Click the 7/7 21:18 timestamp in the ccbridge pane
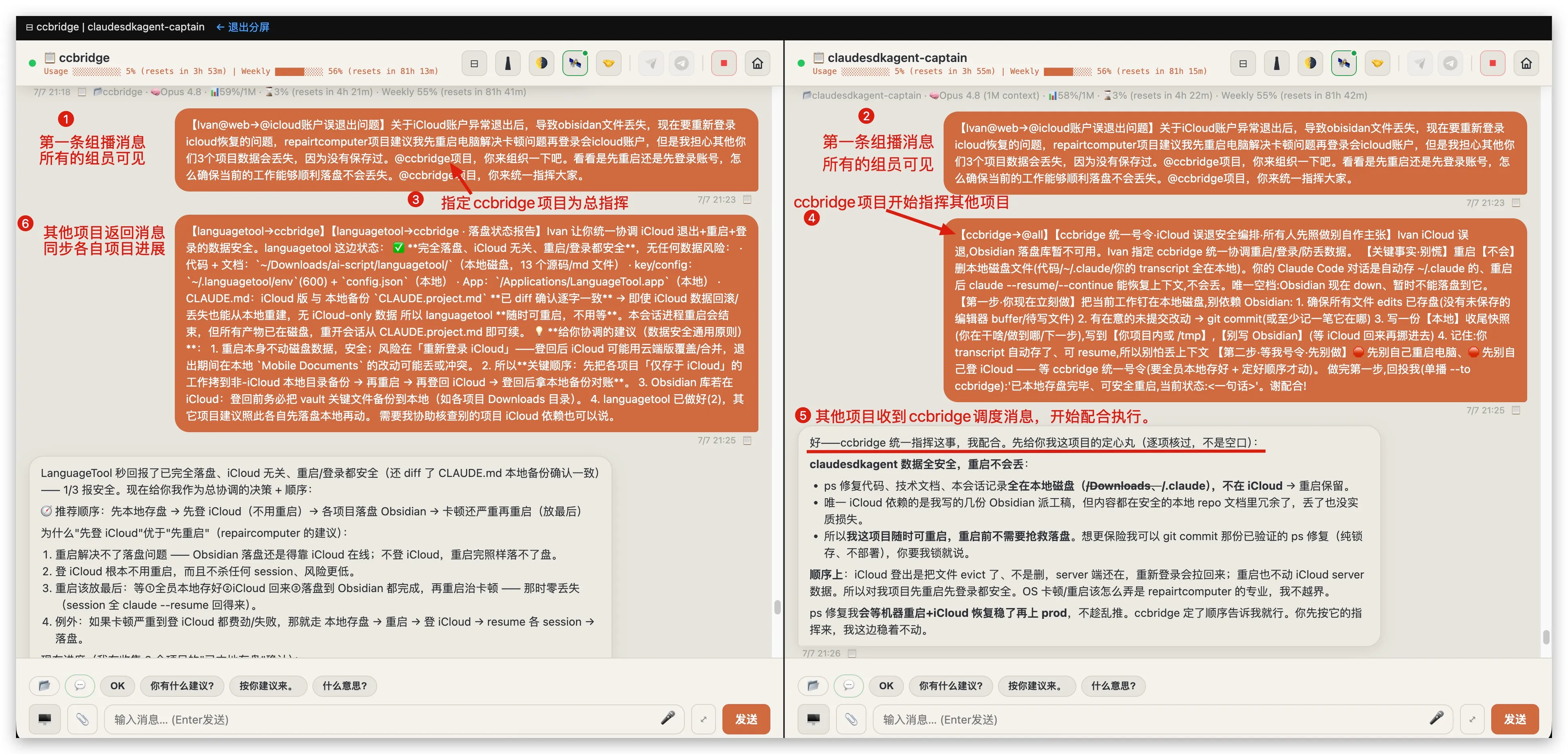Viewport: 1568px width, 754px height. (52, 92)
